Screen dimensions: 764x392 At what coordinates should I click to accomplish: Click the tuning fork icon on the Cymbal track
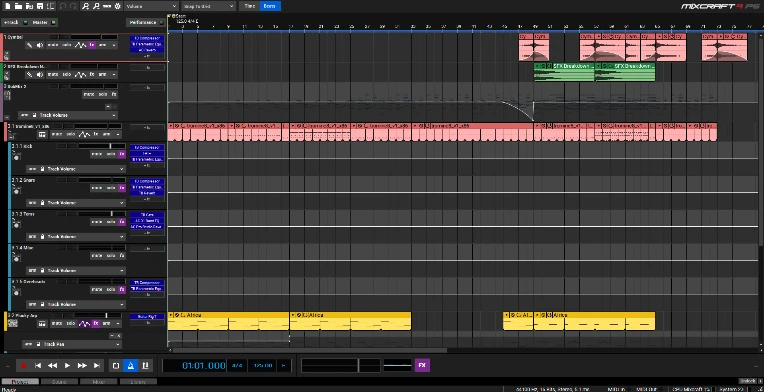(29, 45)
